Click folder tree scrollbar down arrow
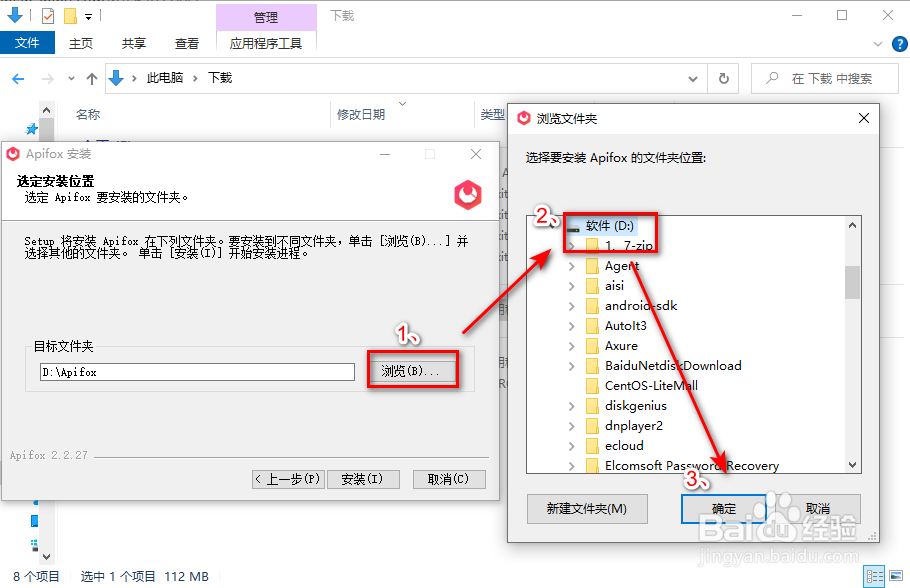The image size is (910, 588). tap(852, 465)
